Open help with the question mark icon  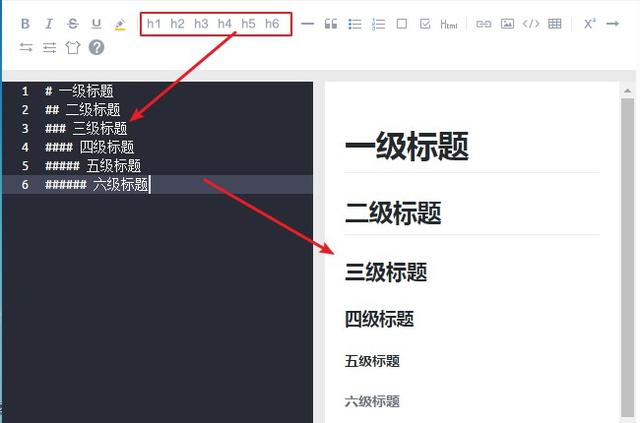96,47
